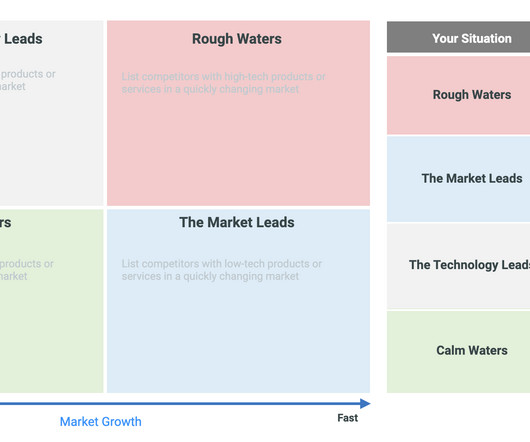Click placeholder text in green bottom-left quadrant

point(27,270)
